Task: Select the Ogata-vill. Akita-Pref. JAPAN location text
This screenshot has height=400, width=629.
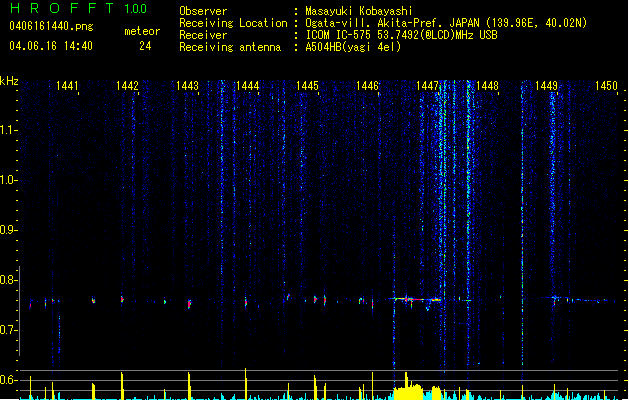Action: point(446,23)
